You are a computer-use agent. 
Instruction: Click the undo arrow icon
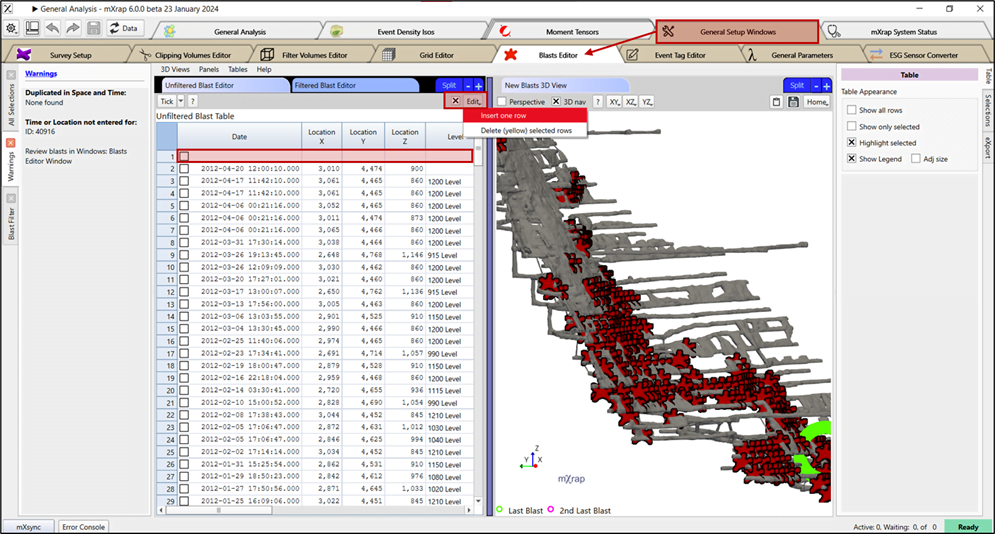point(52,29)
